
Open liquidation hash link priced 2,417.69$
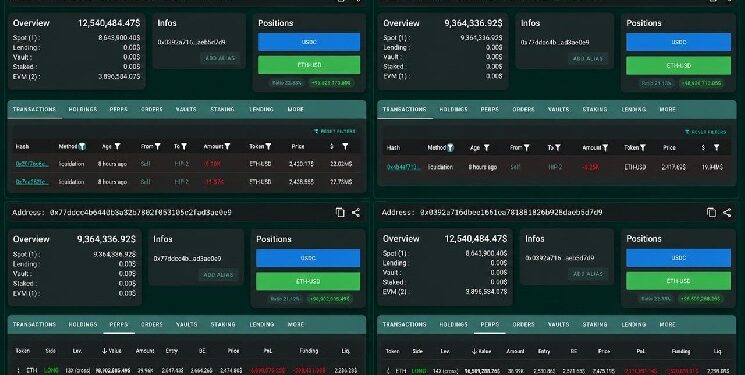[x=403, y=167]
